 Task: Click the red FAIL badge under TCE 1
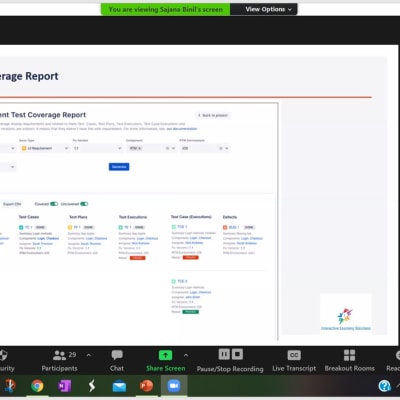[x=191, y=257]
